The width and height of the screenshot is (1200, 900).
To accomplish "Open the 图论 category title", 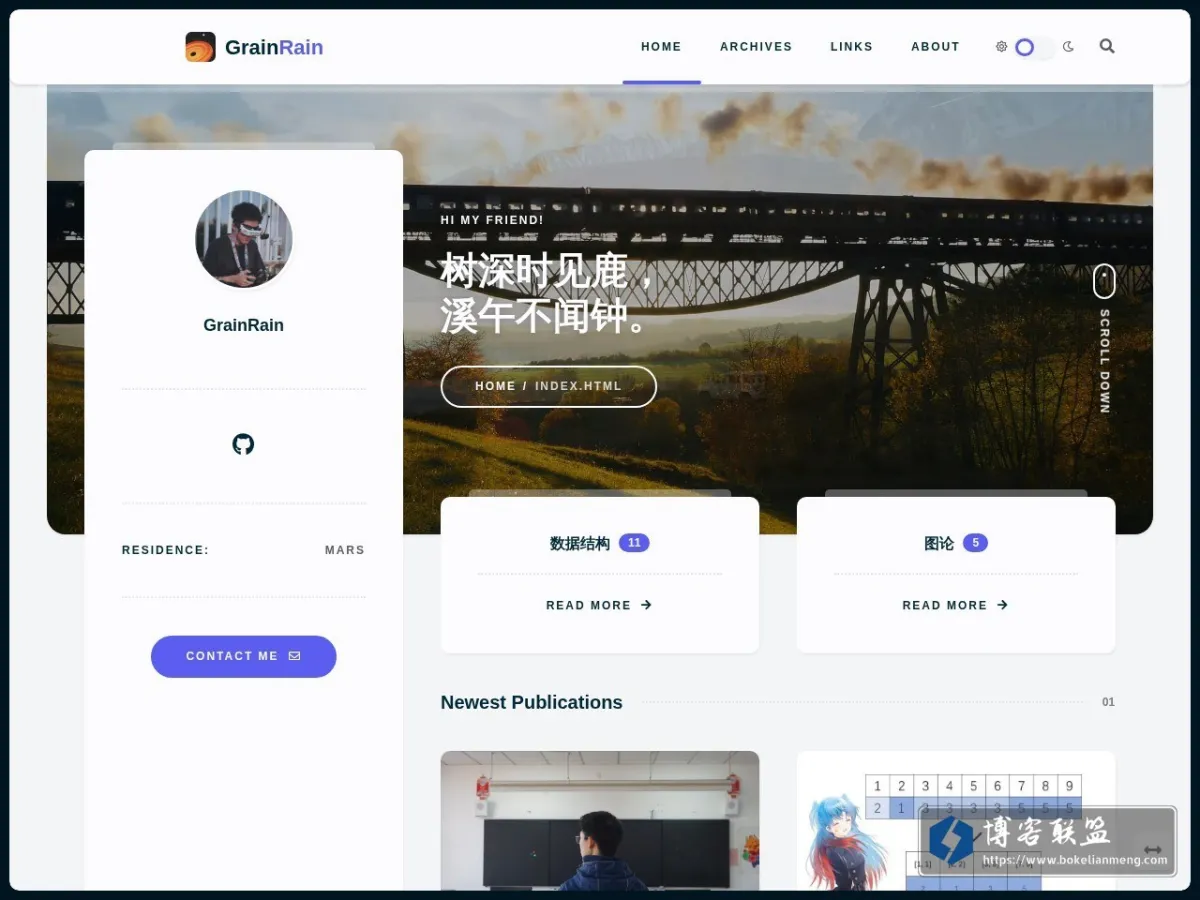I will point(939,543).
